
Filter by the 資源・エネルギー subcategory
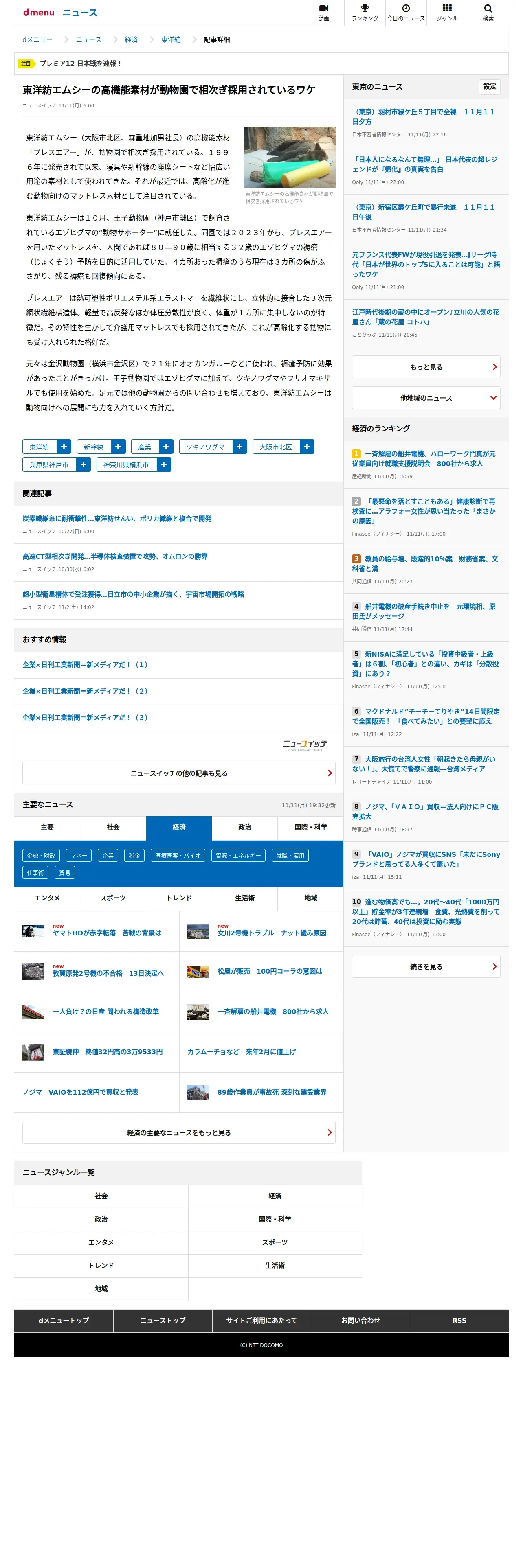[x=238, y=855]
